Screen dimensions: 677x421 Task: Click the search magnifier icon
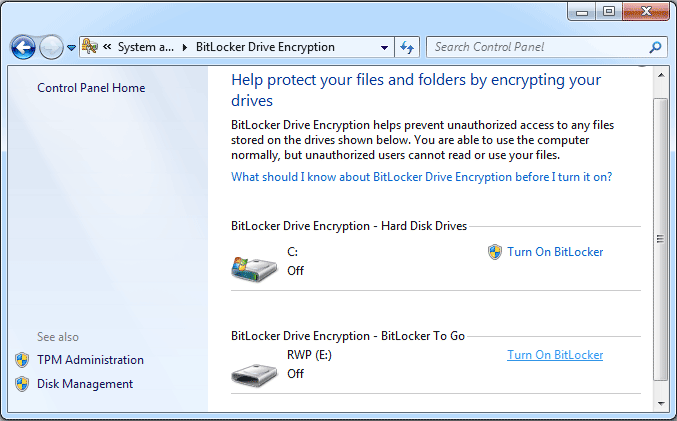pos(655,47)
